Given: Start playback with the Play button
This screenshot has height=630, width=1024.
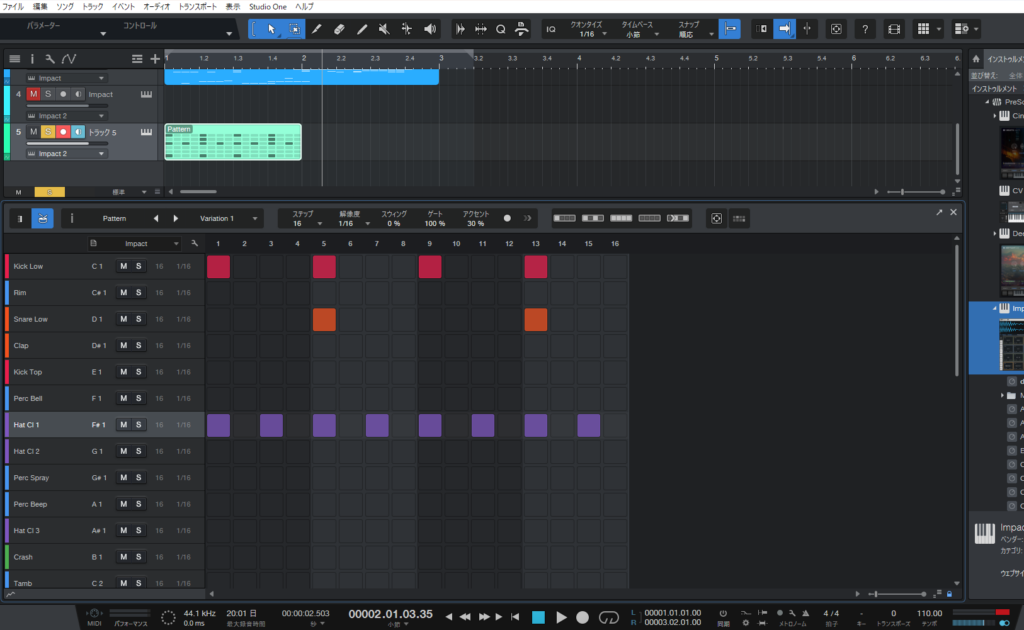Looking at the screenshot, I should click(x=561, y=617).
